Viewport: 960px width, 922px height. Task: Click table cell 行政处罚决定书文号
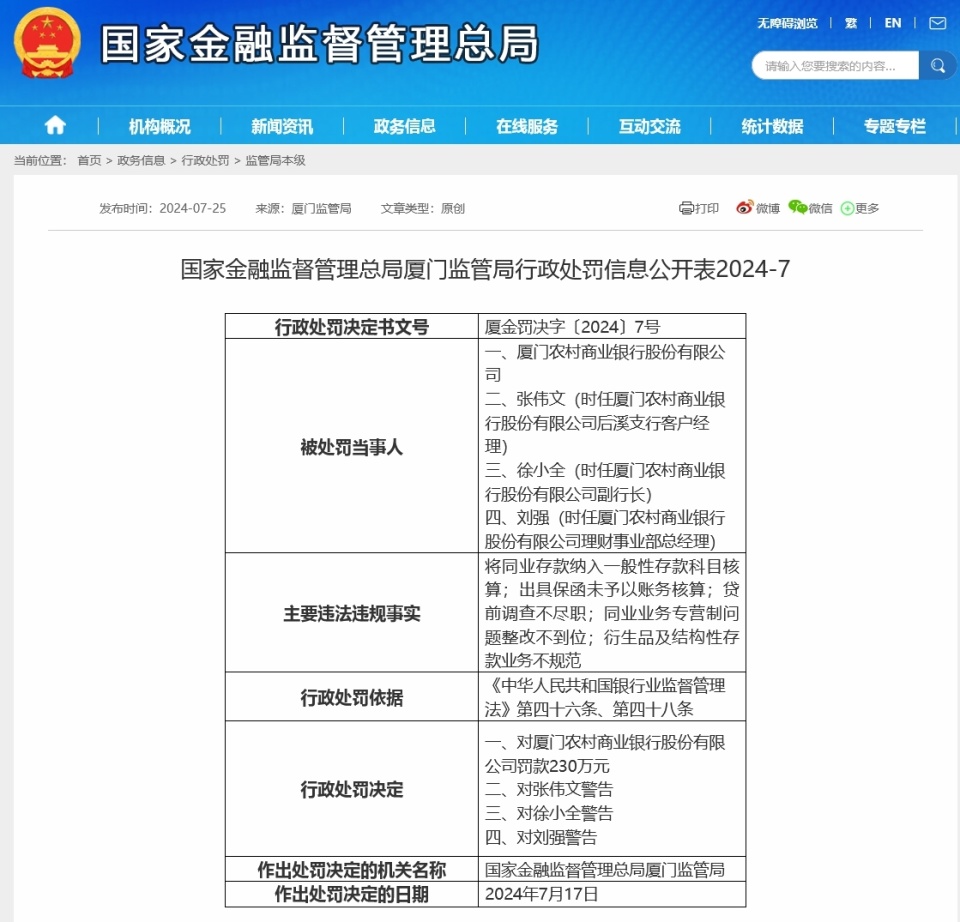(x=351, y=326)
